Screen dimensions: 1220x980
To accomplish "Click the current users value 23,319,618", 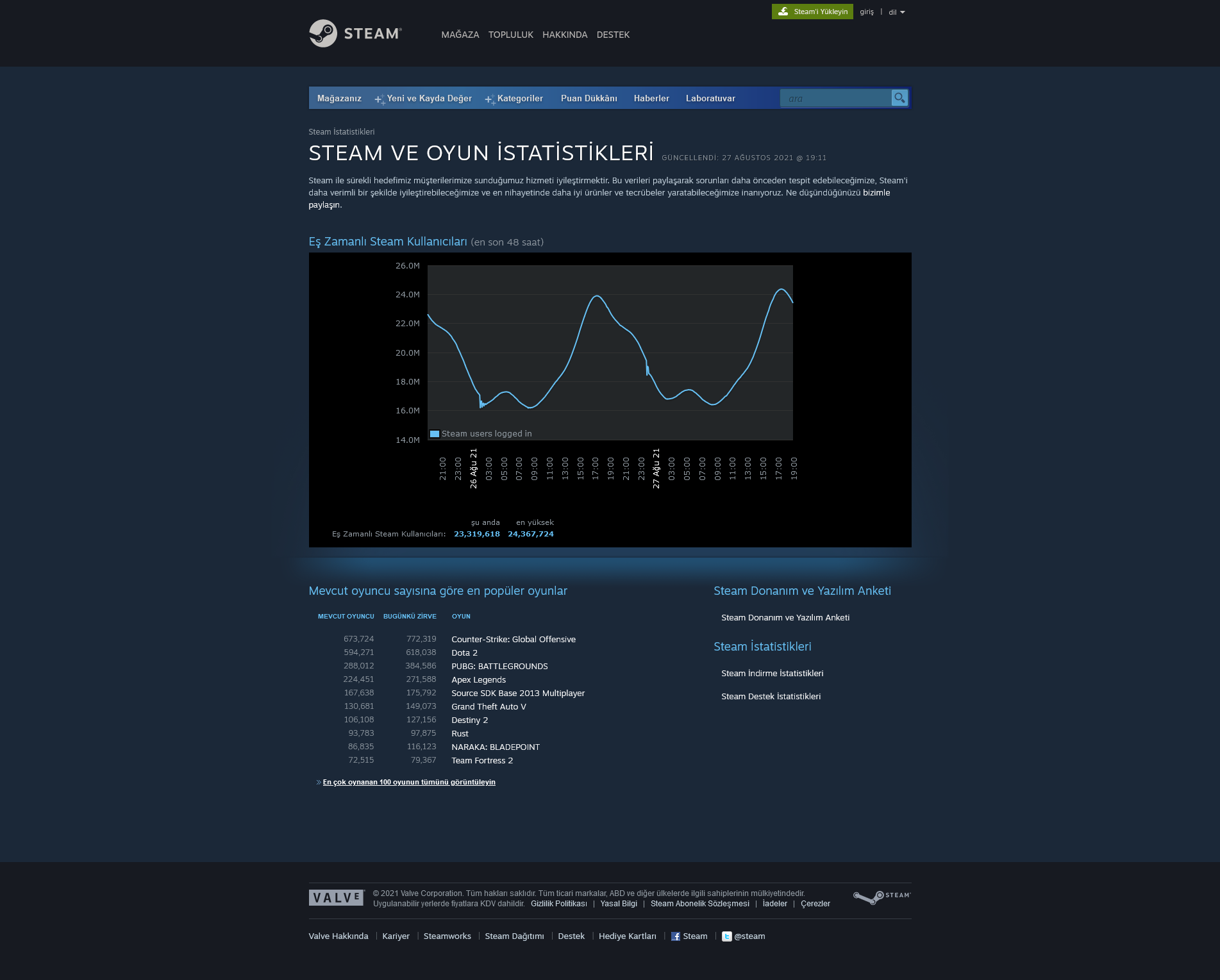I will click(477, 534).
